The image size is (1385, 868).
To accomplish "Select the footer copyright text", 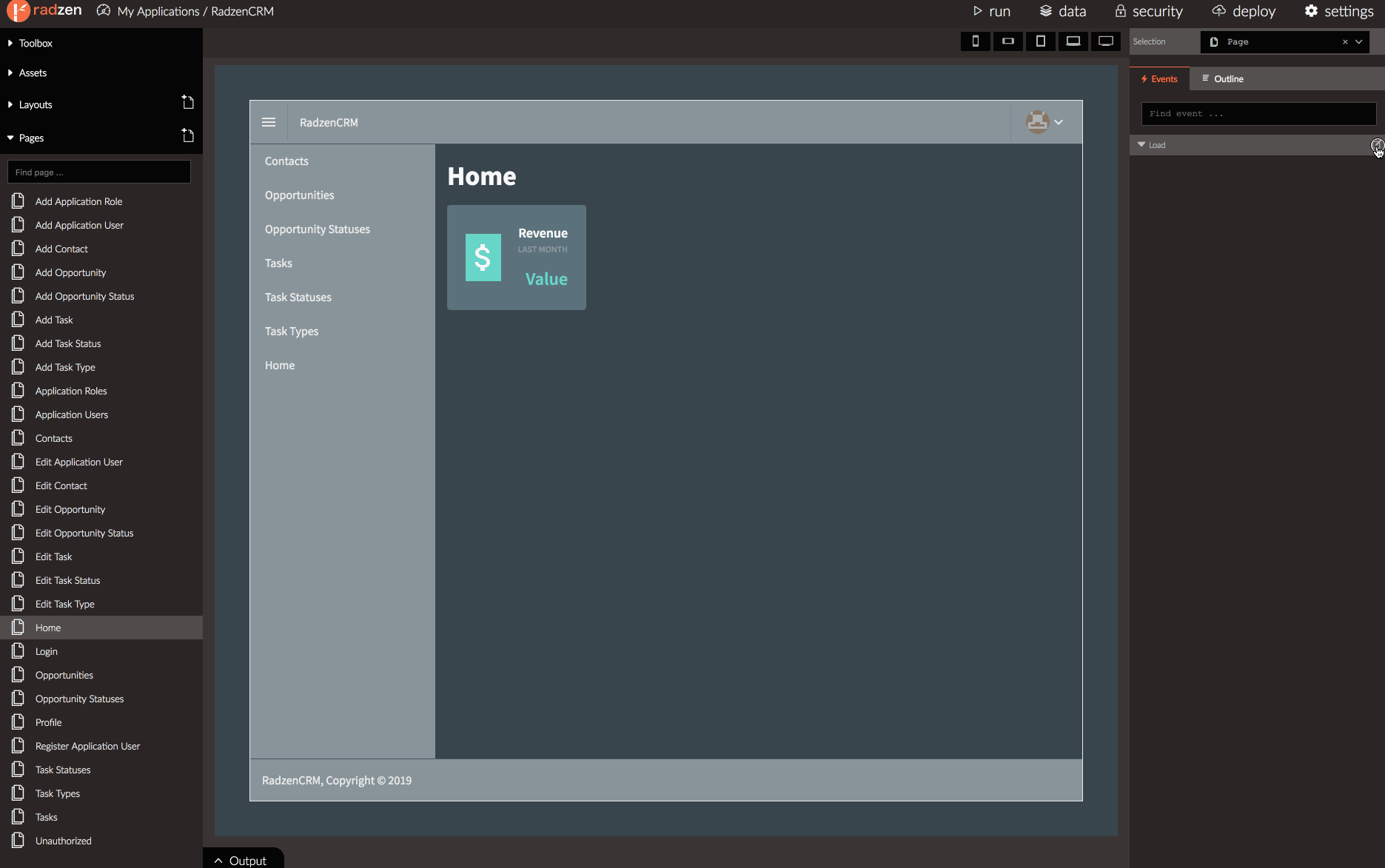I will pyautogui.click(x=337, y=780).
